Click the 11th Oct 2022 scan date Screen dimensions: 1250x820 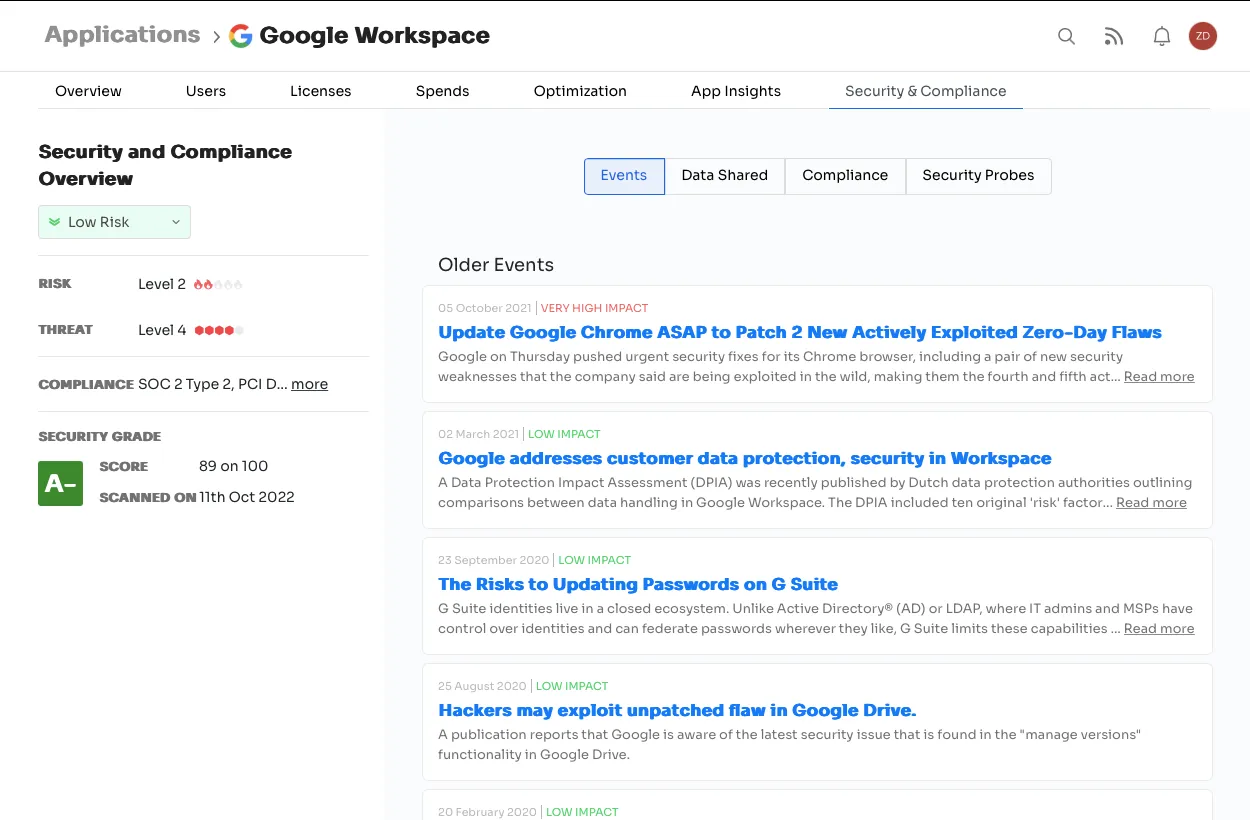click(247, 497)
